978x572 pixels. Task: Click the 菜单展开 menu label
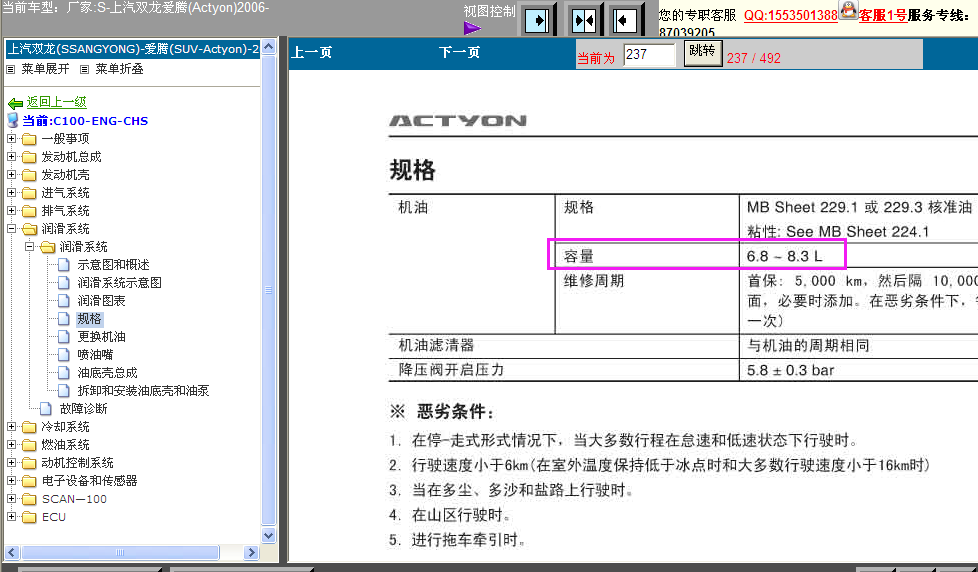45,69
